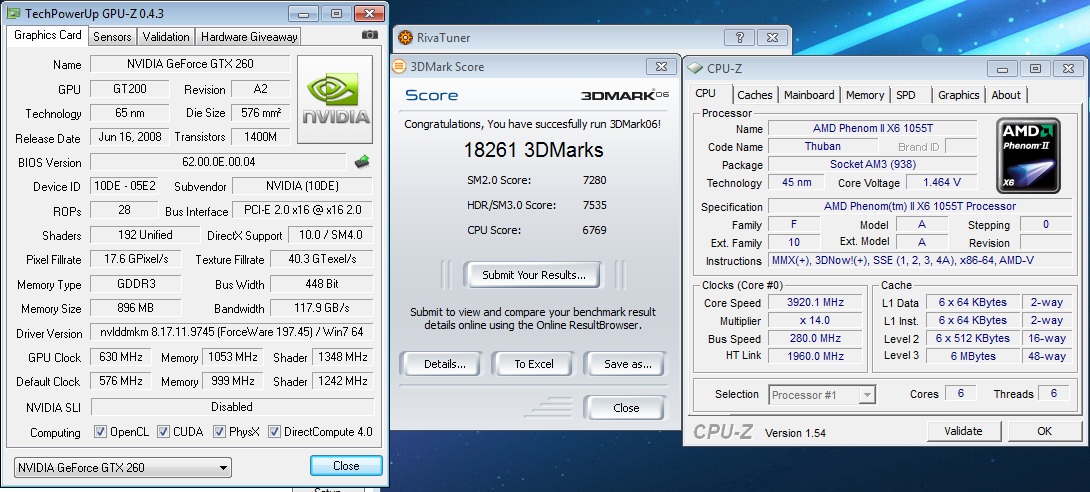The image size is (1090, 492).
Task: Open the Memory tab in CPU-Z
Action: [x=865, y=95]
